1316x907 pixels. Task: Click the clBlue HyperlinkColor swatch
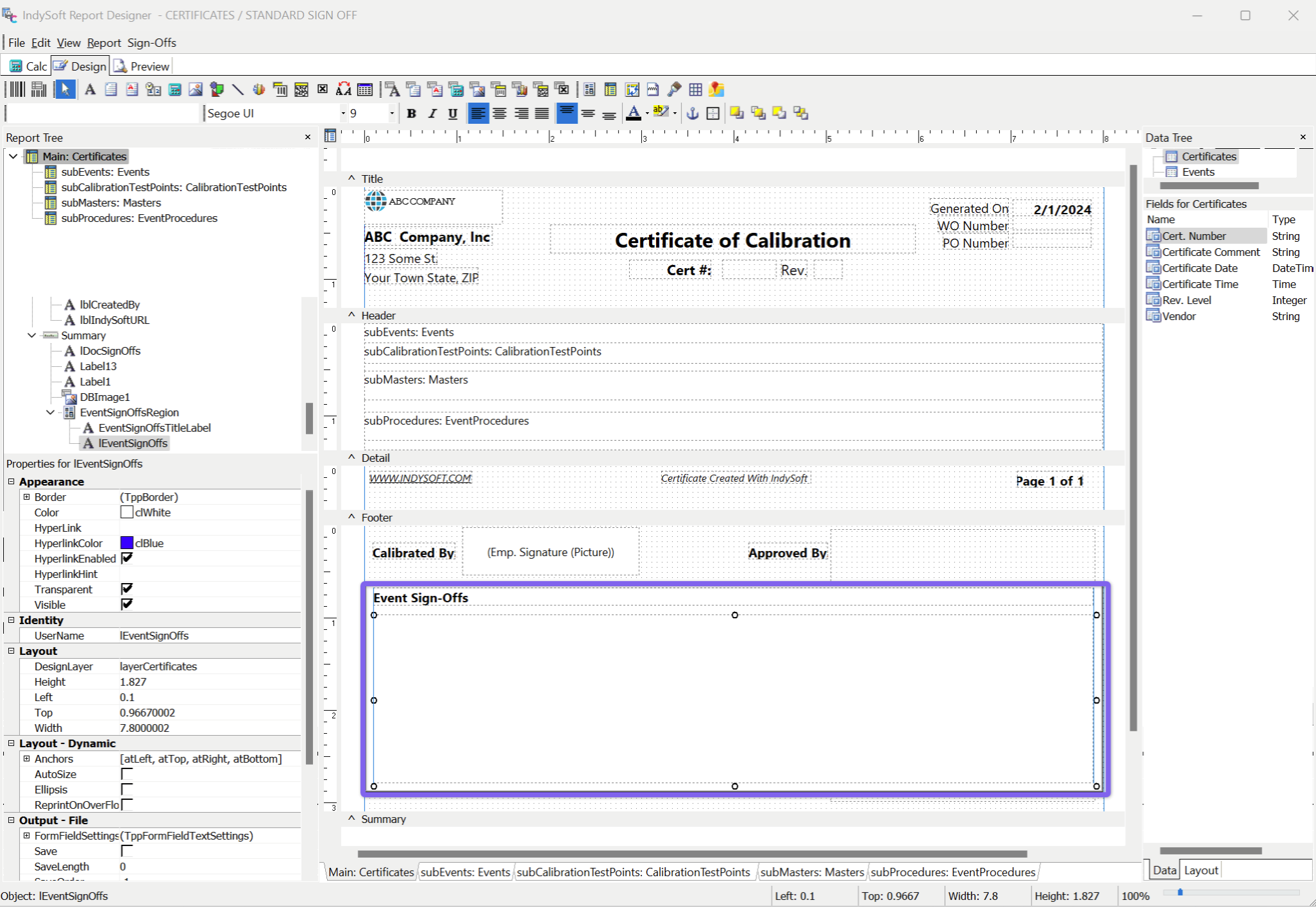pyautogui.click(x=127, y=543)
